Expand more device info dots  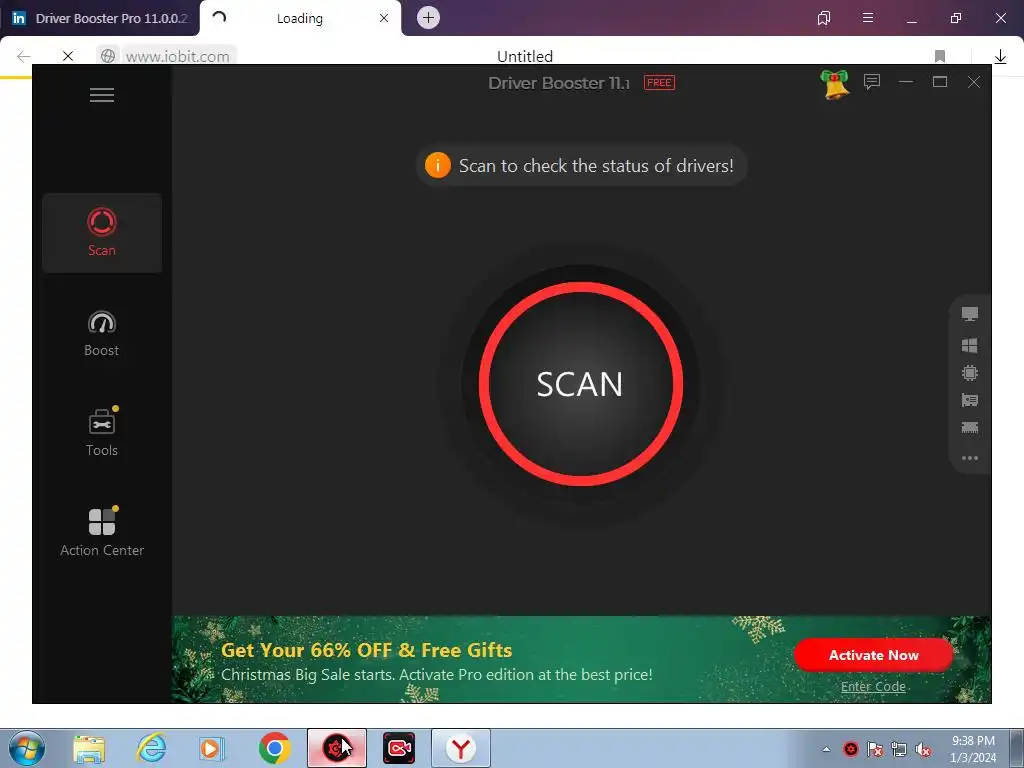(970, 458)
